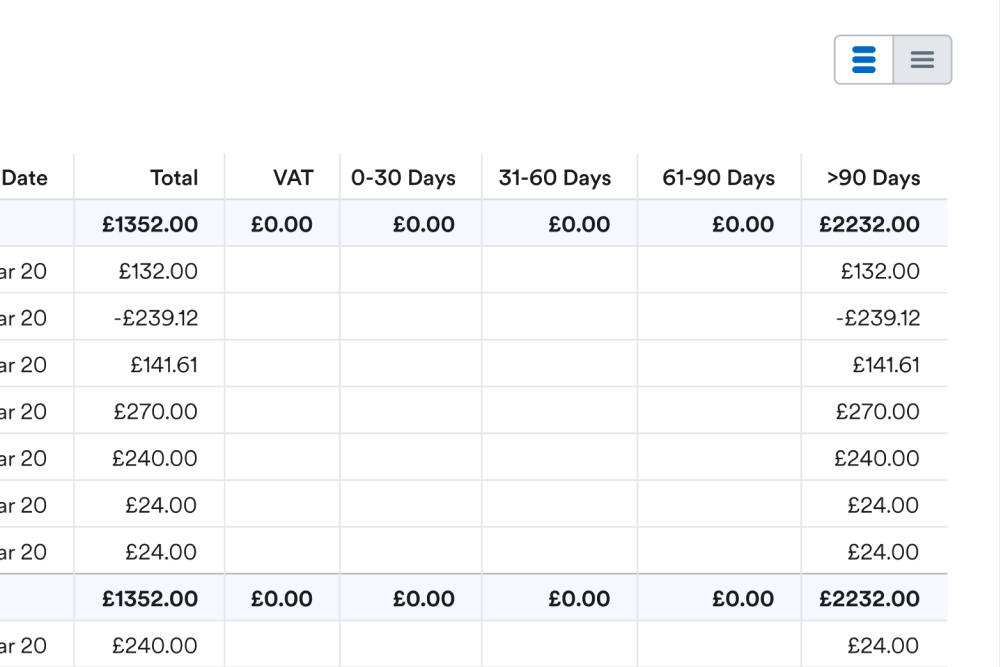Switch to the thick-row comfortable view icon
1000x667 pixels.
pyautogui.click(x=864, y=60)
